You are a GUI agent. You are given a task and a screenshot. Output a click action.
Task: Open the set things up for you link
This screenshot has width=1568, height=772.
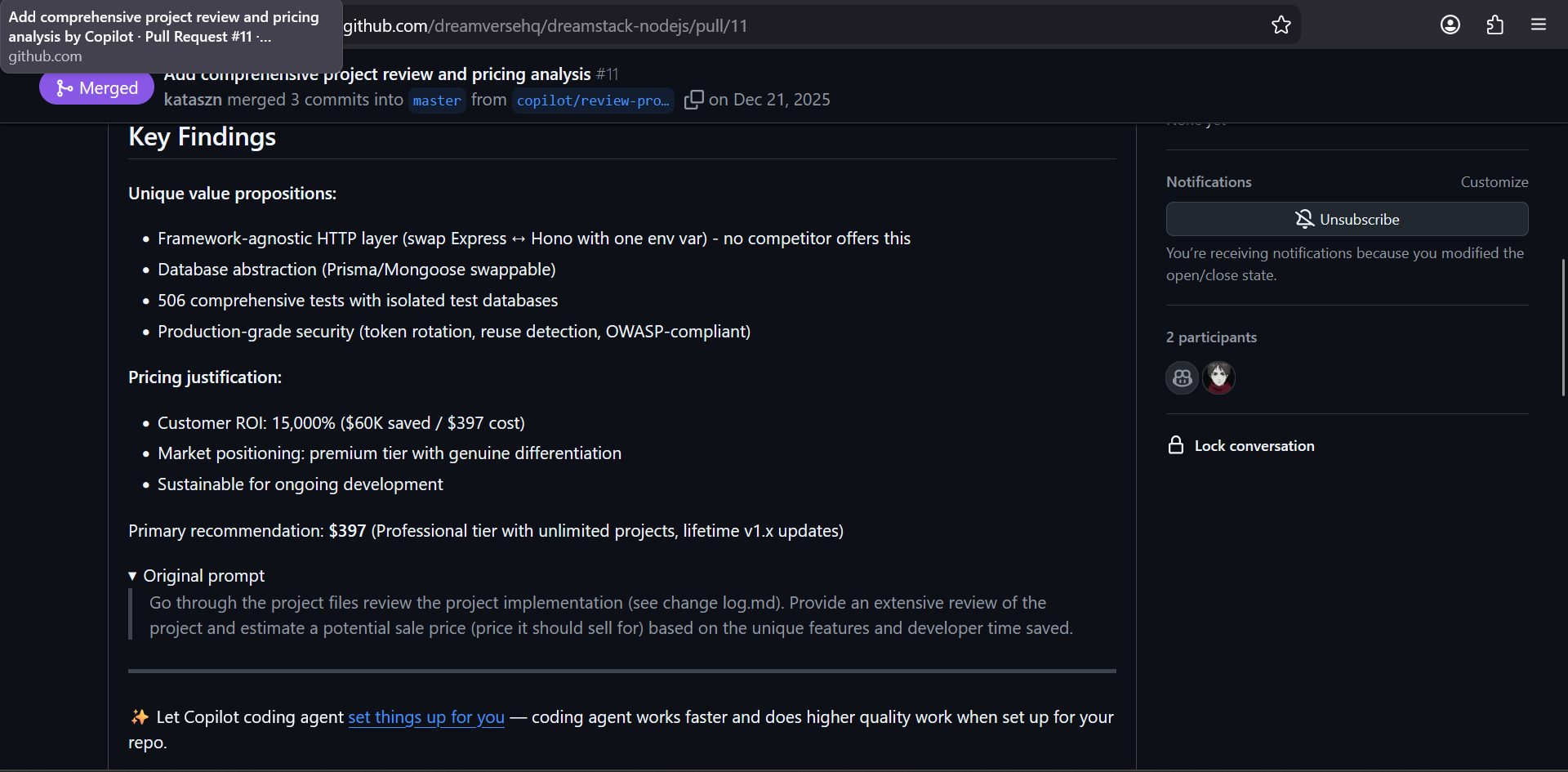pos(425,718)
